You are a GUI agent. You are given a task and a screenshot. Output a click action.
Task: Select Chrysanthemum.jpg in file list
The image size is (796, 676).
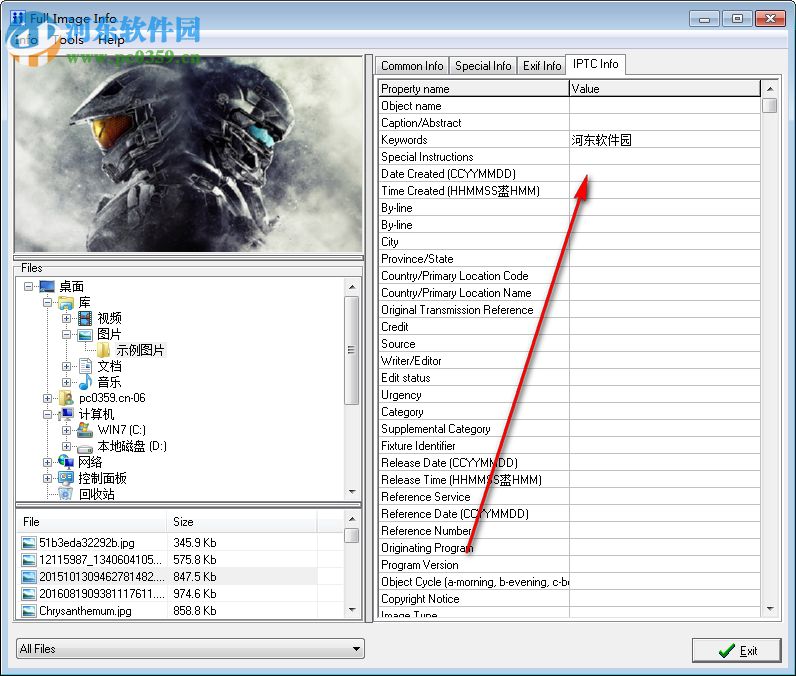click(x=85, y=611)
